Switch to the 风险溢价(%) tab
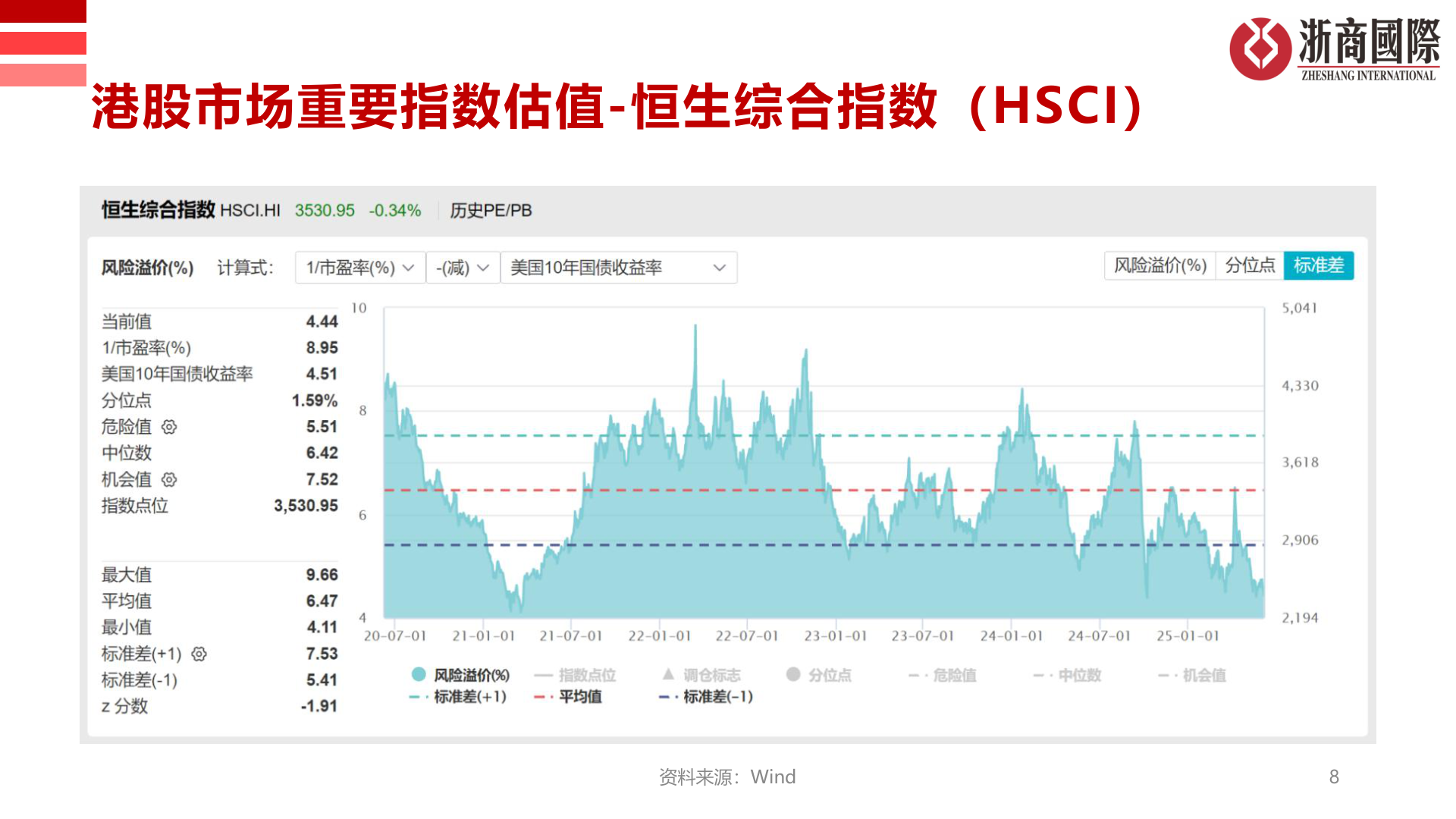1456x819 pixels. point(1159,266)
